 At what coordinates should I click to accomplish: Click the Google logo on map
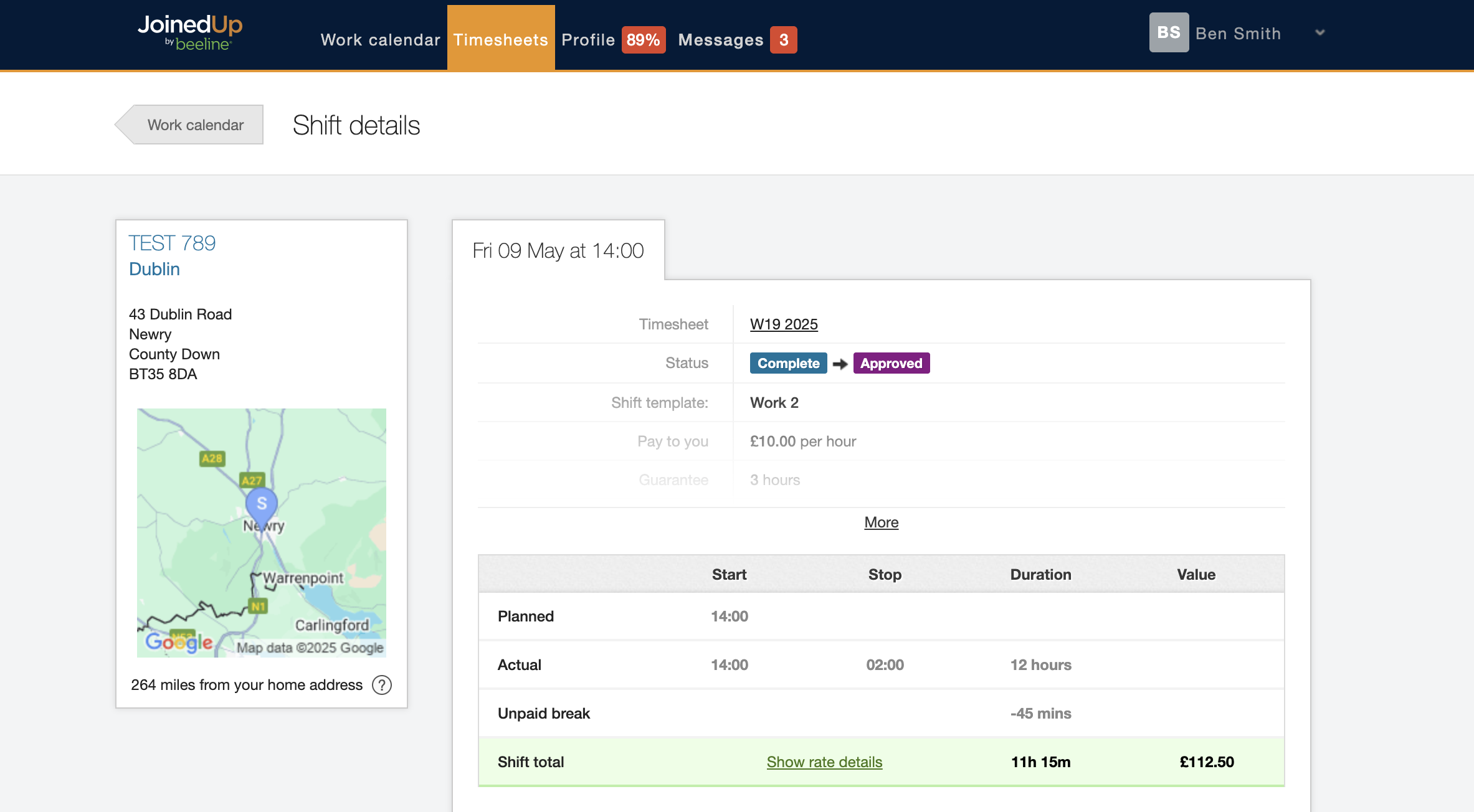pos(179,642)
